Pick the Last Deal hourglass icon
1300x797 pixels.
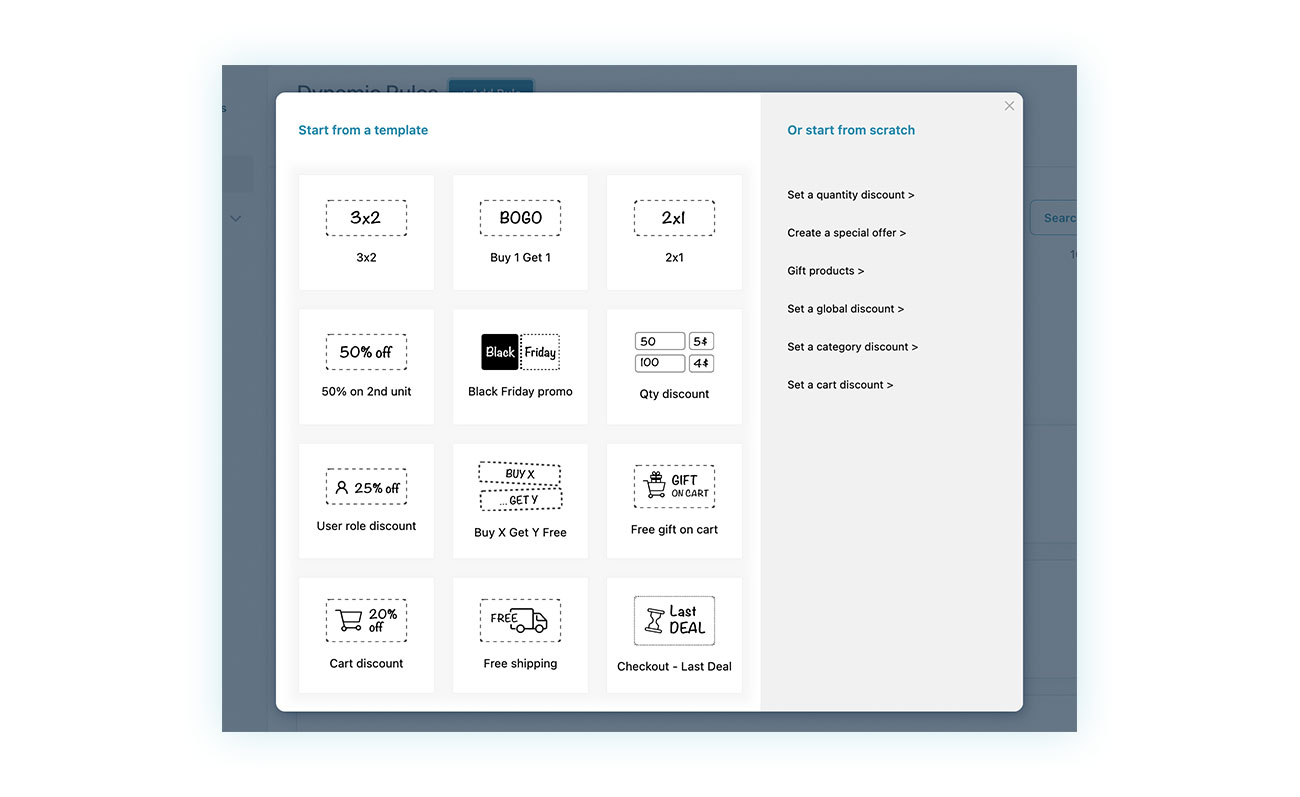[x=674, y=620]
